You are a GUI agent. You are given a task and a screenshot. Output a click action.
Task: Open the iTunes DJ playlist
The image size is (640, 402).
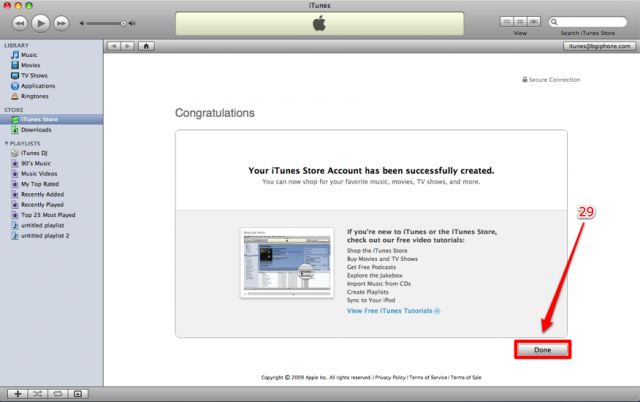(35, 152)
